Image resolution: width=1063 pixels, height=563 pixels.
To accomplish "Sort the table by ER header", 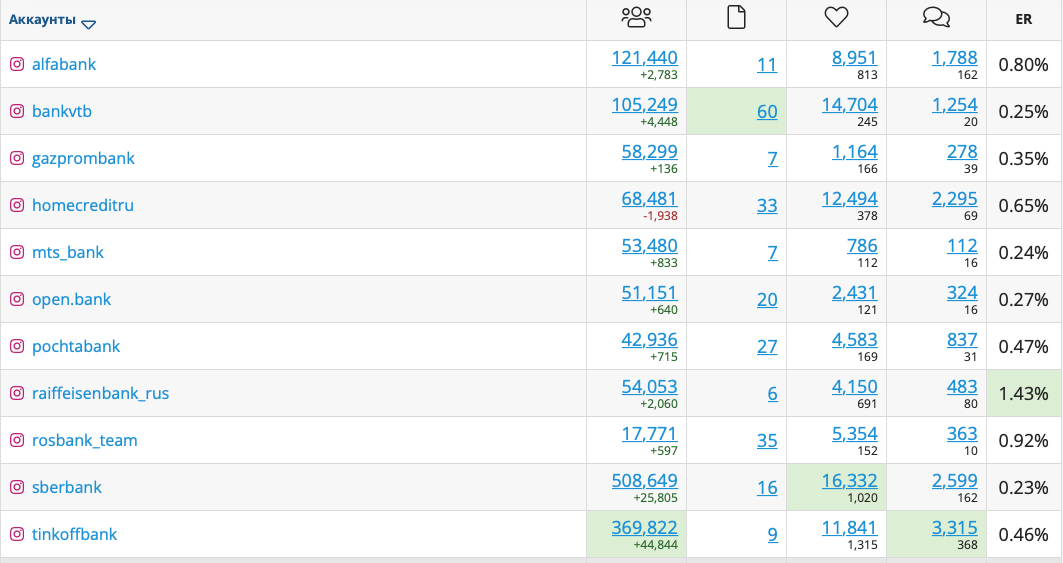I will (1024, 20).
